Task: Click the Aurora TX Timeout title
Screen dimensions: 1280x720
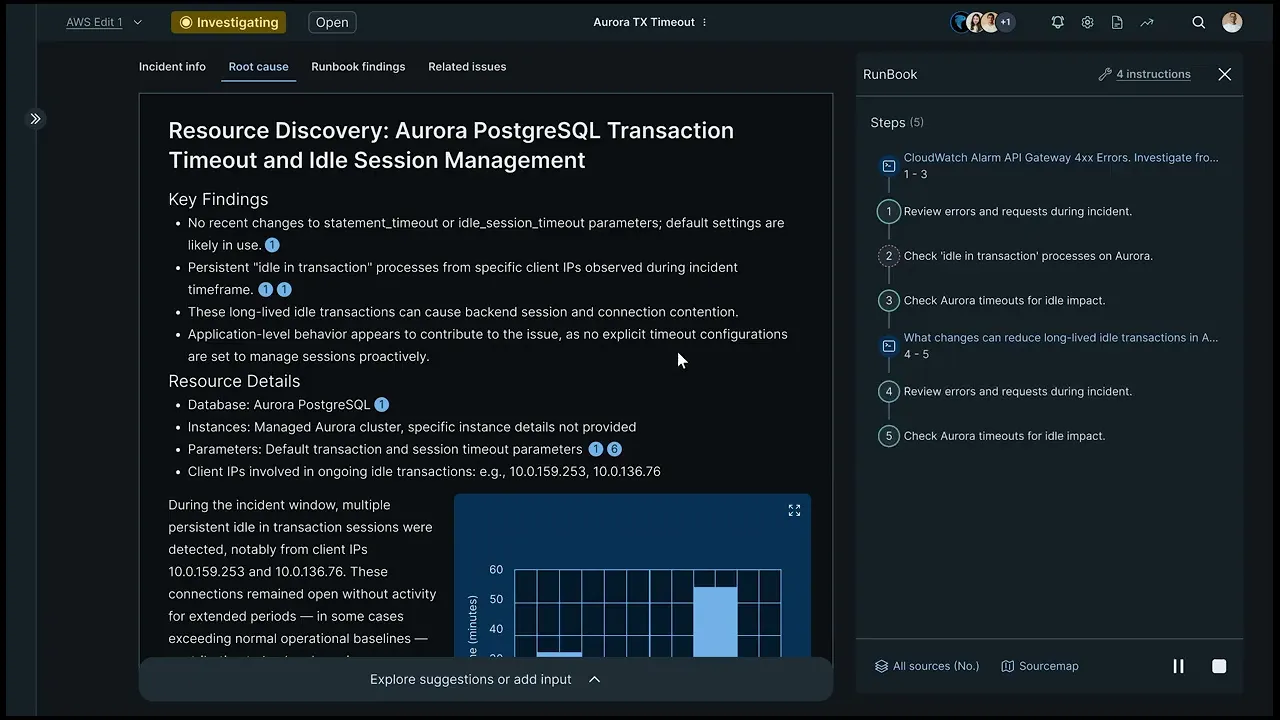Action: point(644,22)
